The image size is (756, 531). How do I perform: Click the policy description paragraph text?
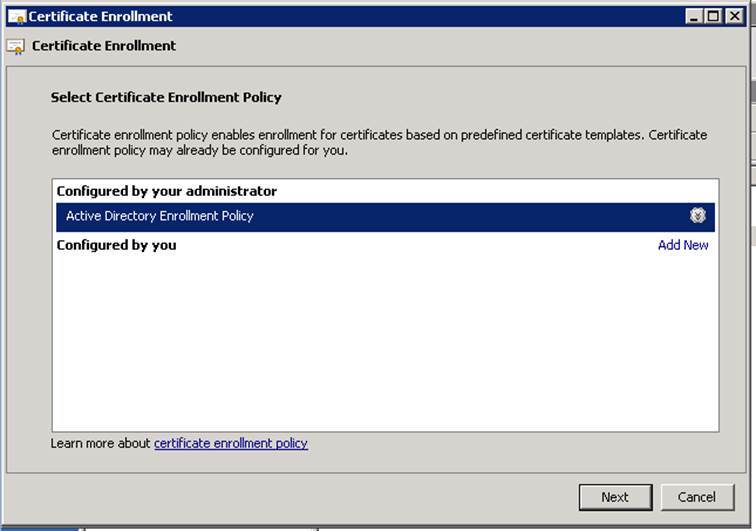378,142
